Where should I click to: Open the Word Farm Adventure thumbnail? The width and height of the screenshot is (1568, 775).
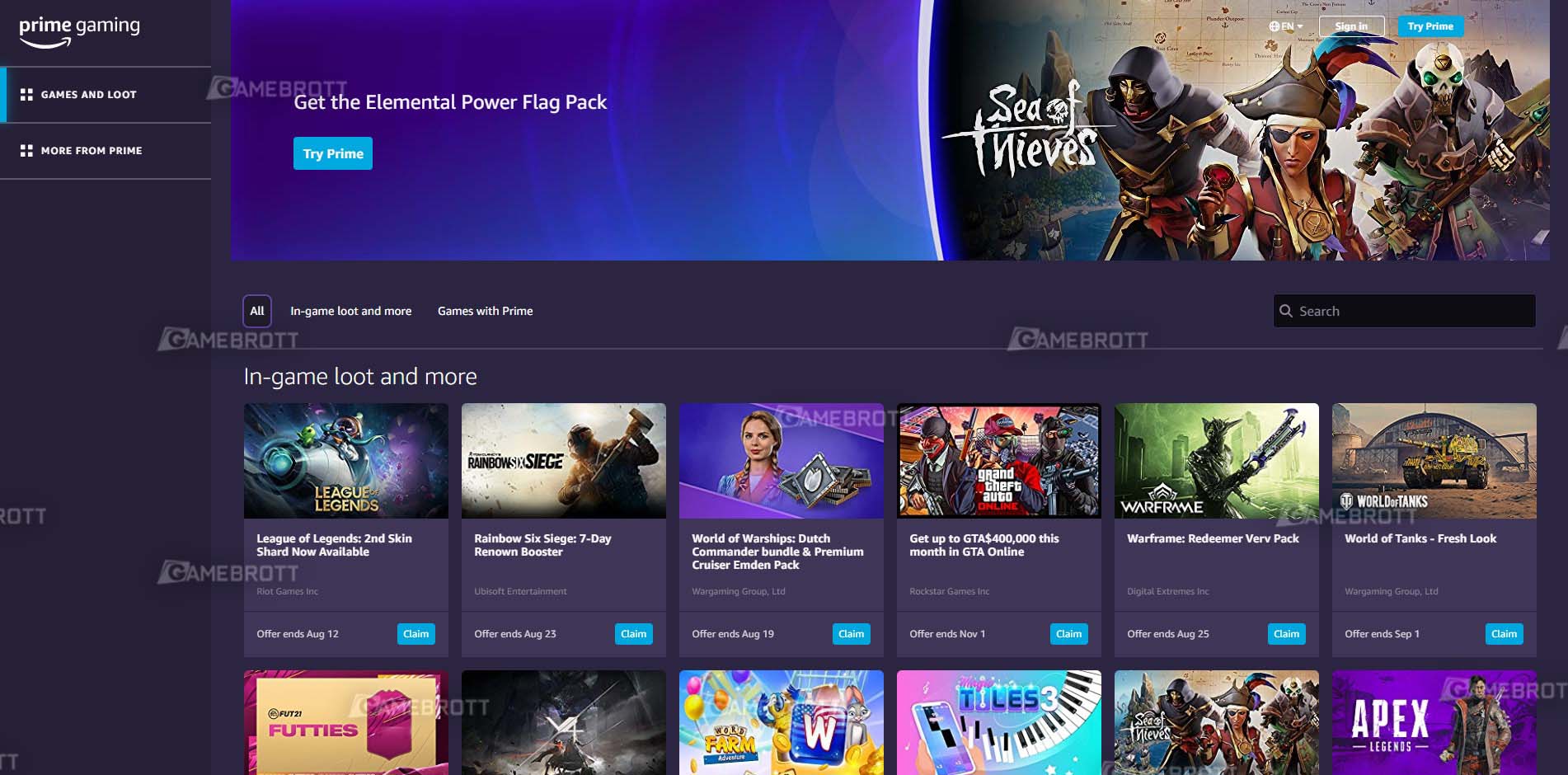(x=782, y=722)
